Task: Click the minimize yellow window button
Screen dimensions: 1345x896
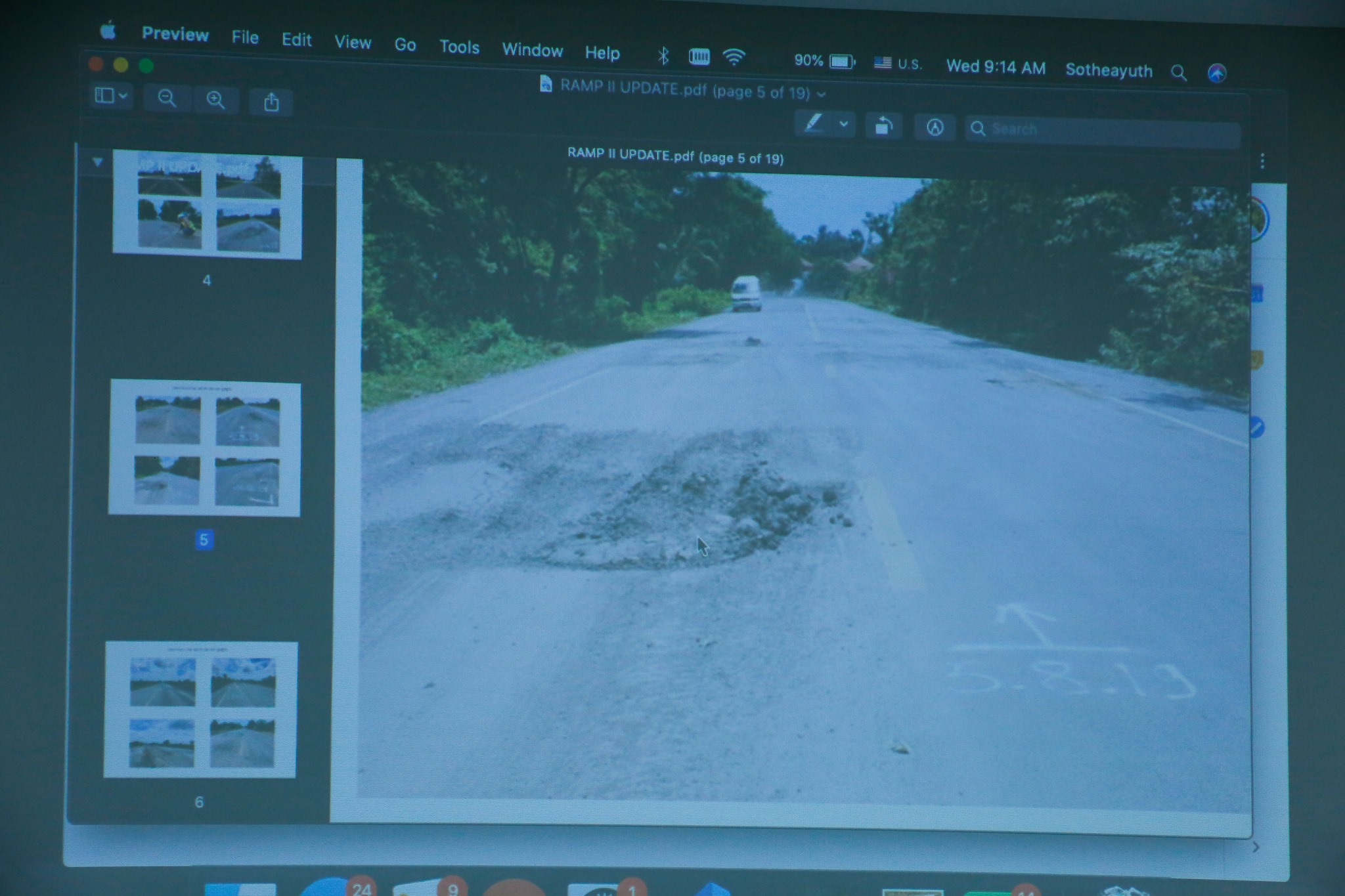Action: pos(121,64)
